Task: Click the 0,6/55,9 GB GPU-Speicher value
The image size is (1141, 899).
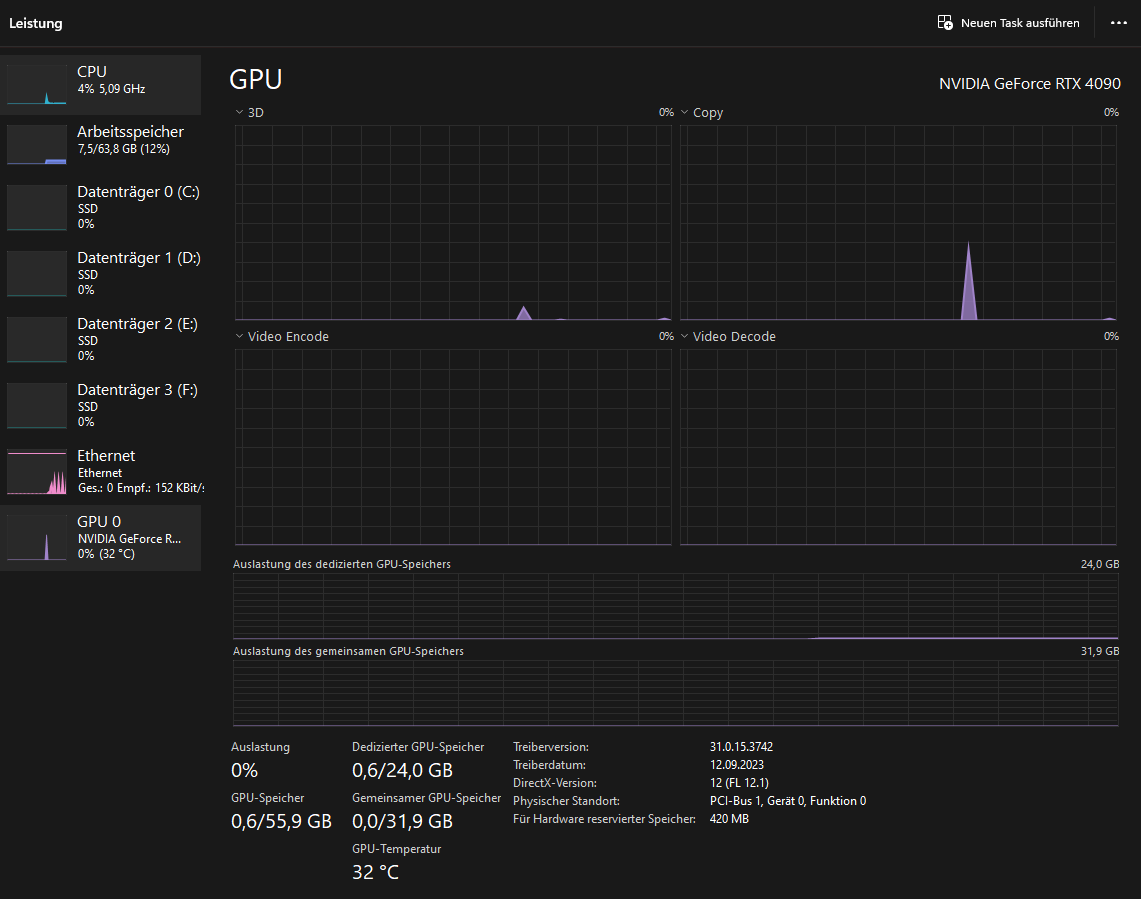Action: click(x=282, y=821)
